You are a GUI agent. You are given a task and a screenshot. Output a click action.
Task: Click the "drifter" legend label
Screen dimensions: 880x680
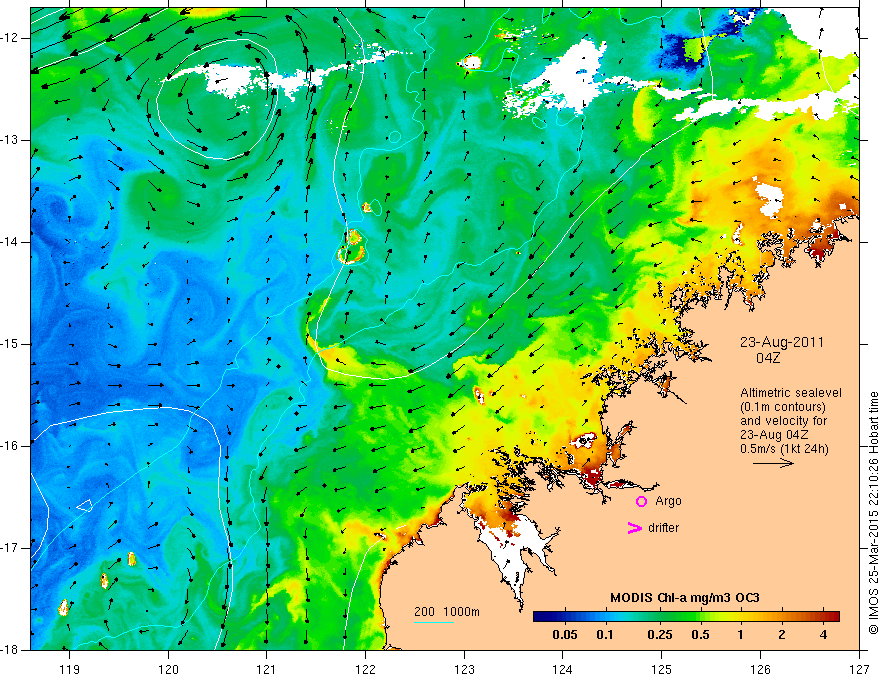663,528
